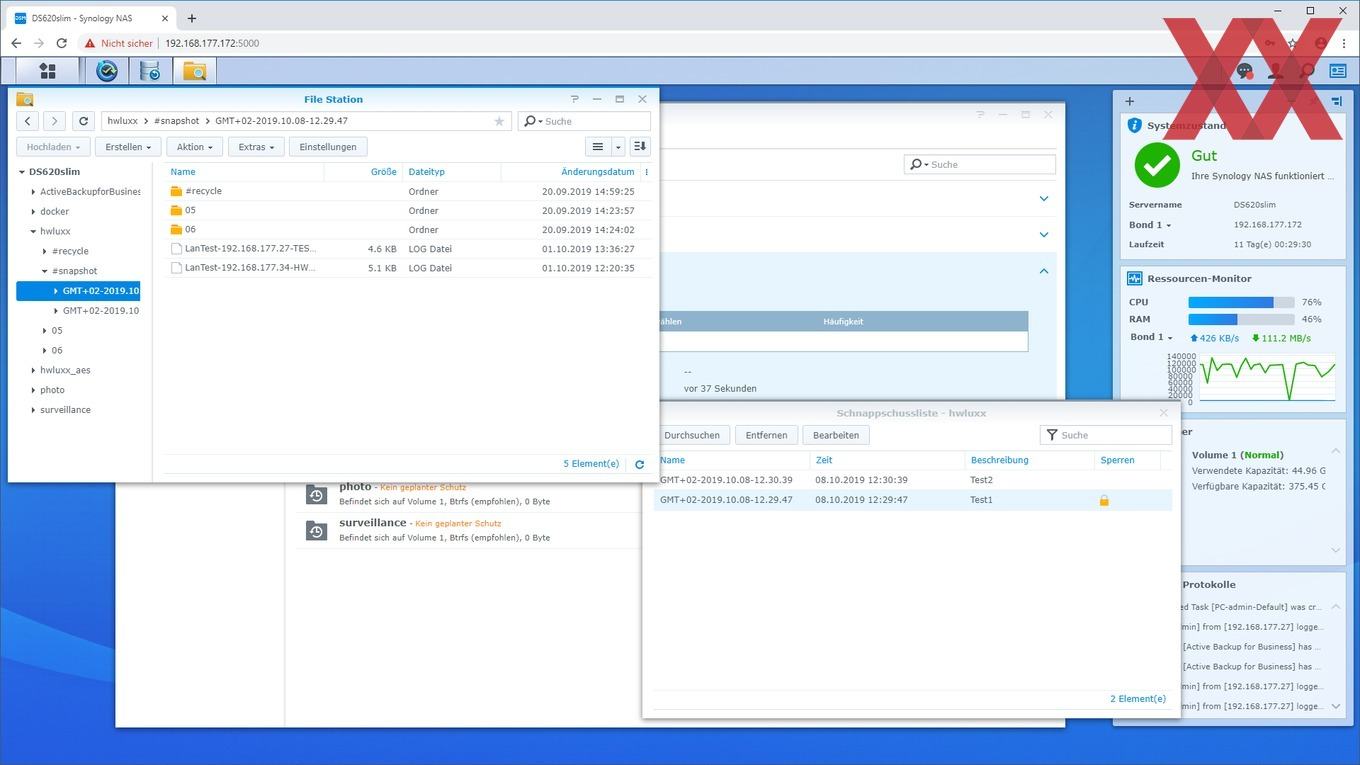Open DSM notifications chat icon
The image size is (1360, 765).
tap(1244, 71)
